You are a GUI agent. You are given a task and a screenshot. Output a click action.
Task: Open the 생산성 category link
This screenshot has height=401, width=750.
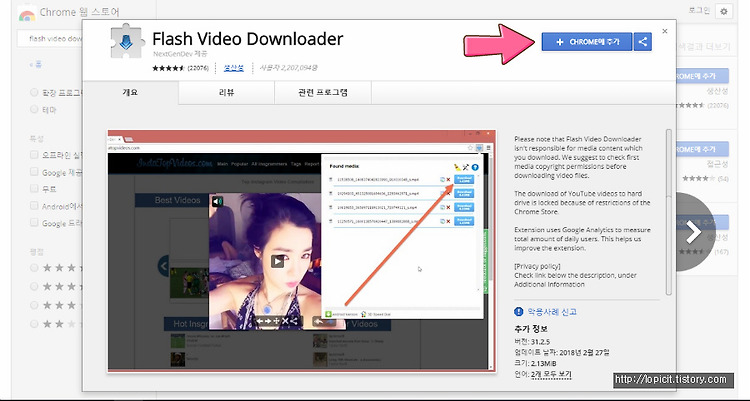click(x=234, y=68)
